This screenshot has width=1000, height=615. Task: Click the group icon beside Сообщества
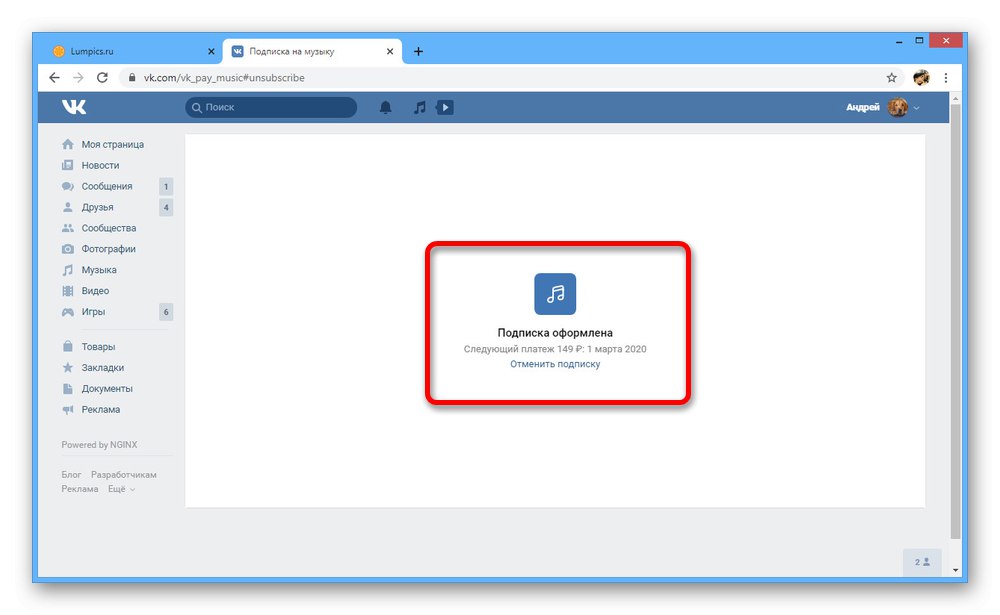(x=68, y=228)
